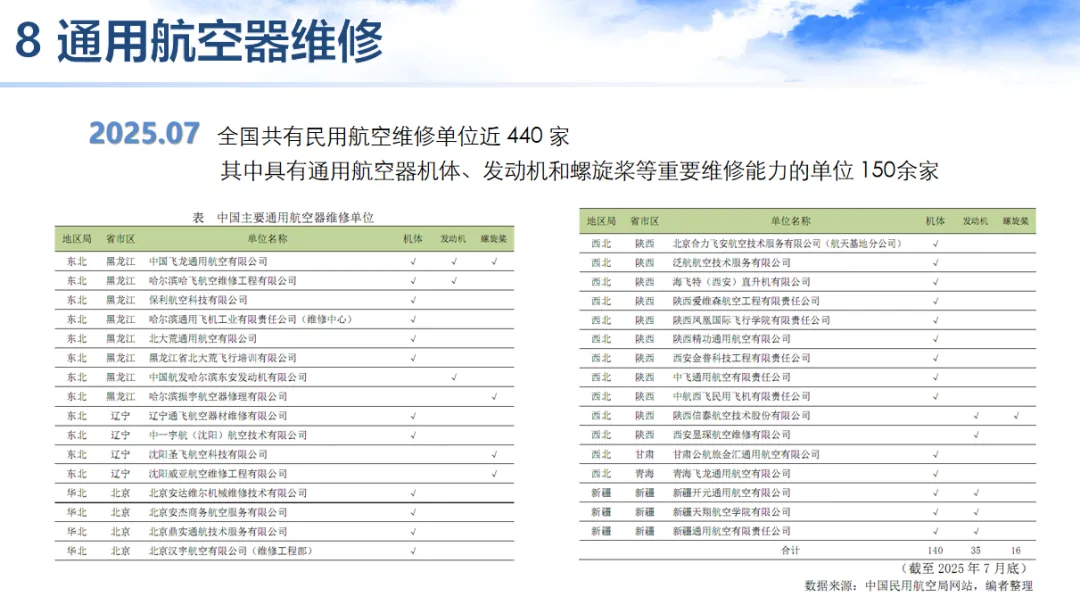
Task: Toggle the 机体 mark for 北大荒通用航空有限公司
Action: pyautogui.click(x=413, y=338)
